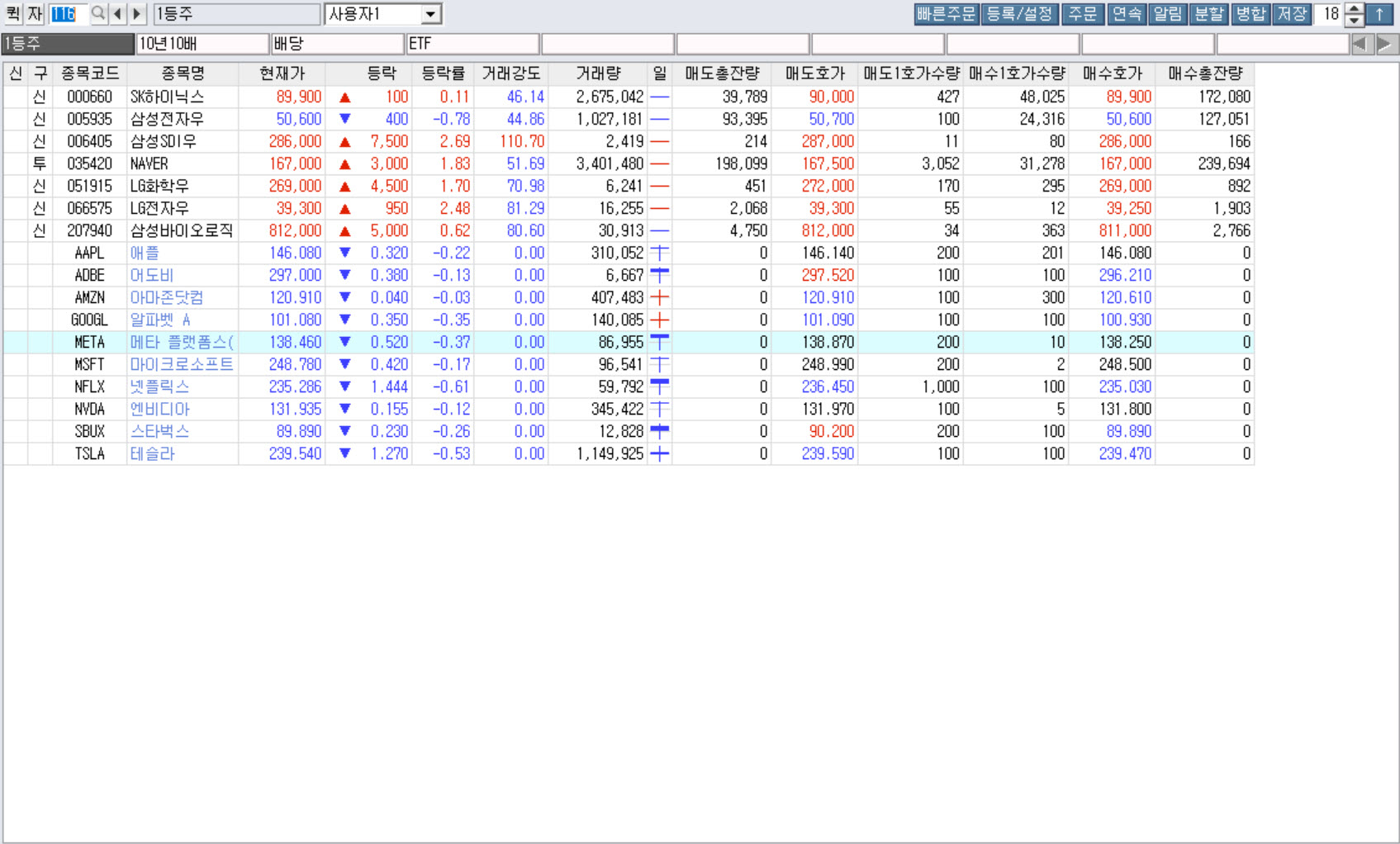Select stock code 035420 NAVER
The width and height of the screenshot is (1400, 844).
tap(89, 164)
